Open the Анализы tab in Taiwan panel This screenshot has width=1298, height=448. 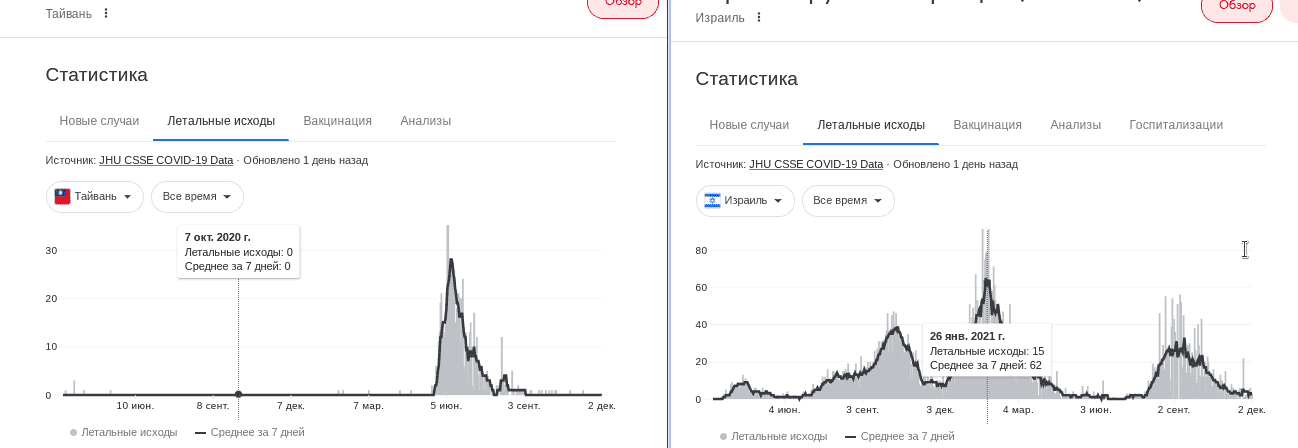click(x=425, y=121)
